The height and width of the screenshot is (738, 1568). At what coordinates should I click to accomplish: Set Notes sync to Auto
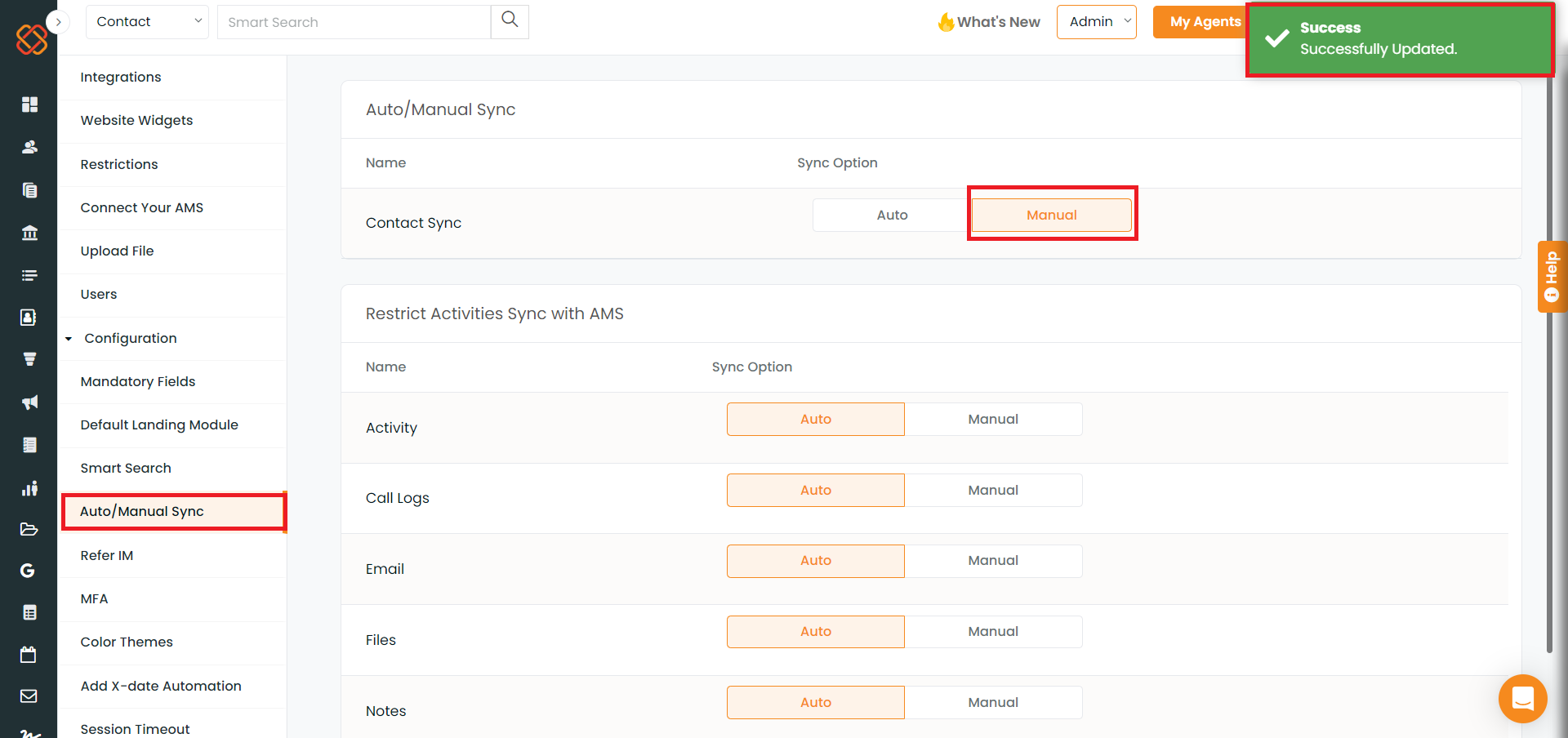pos(815,702)
